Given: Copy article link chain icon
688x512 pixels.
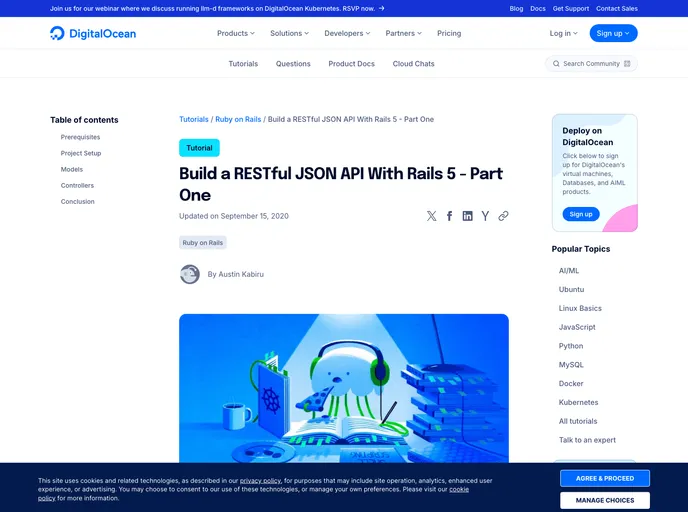Looking at the screenshot, I should [503, 216].
